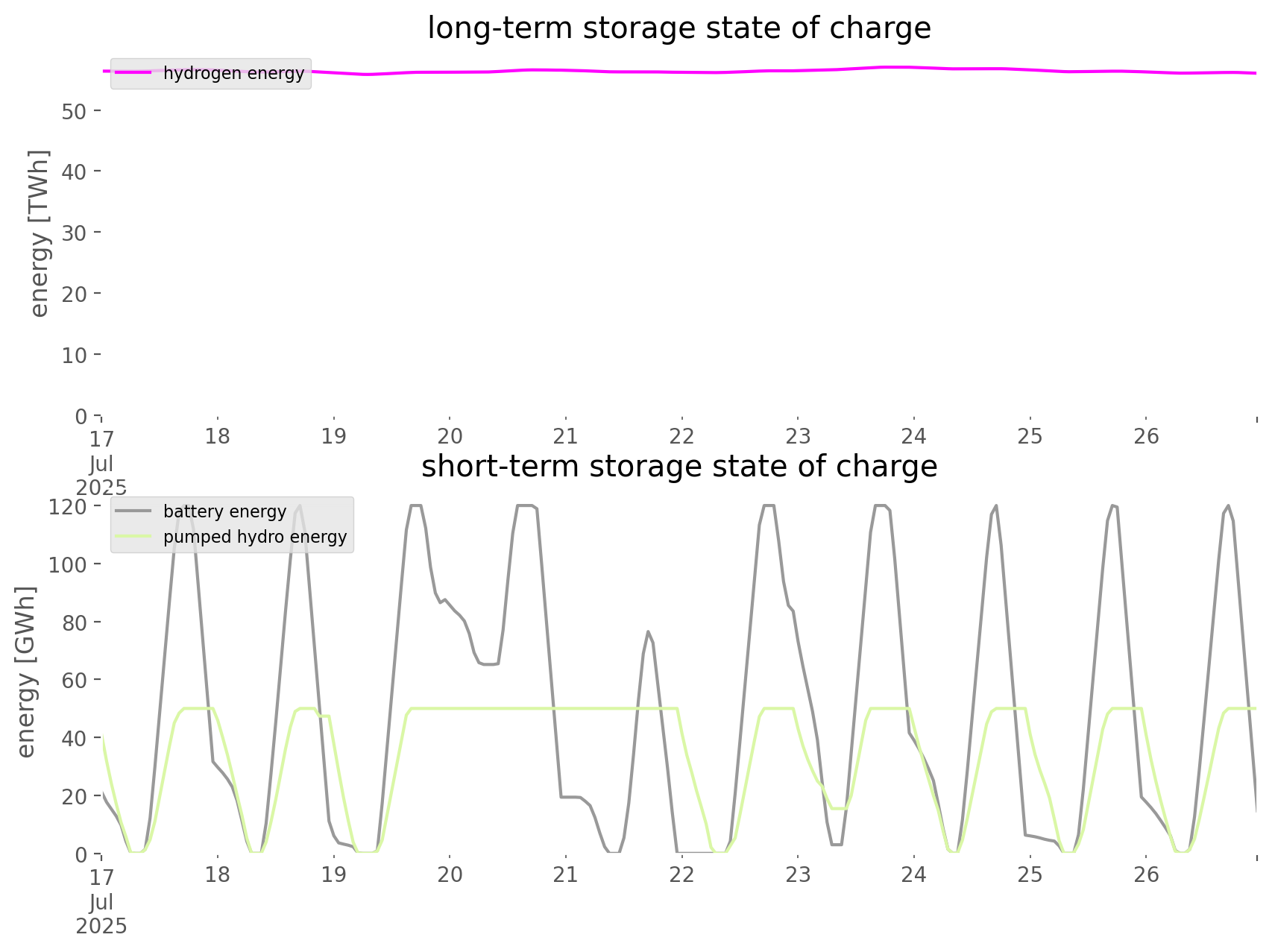This screenshot has height=952, width=1272.
Task: Click the 'energy [GWh]' y-axis label
Action: pyautogui.click(x=26, y=672)
